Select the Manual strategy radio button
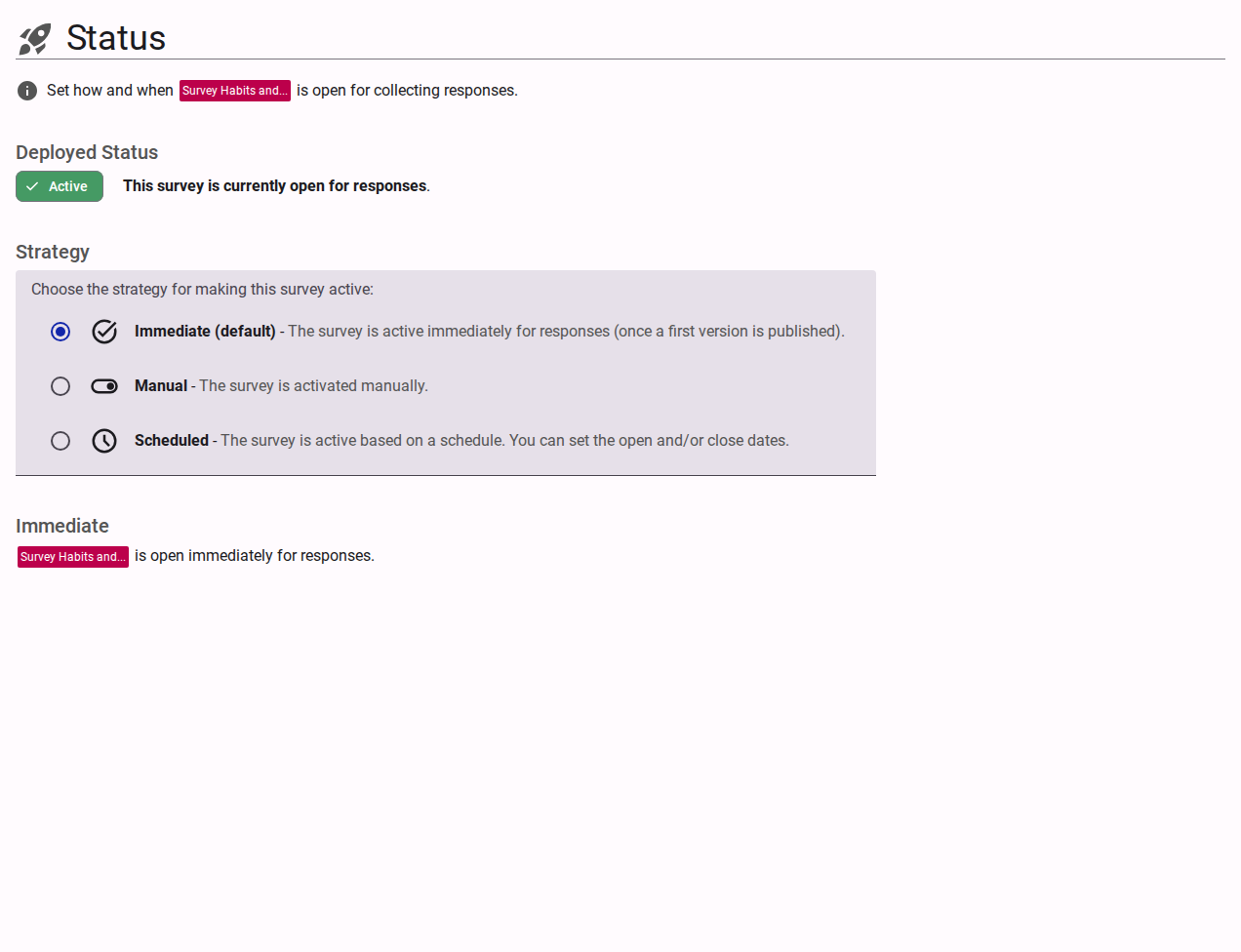 60,386
